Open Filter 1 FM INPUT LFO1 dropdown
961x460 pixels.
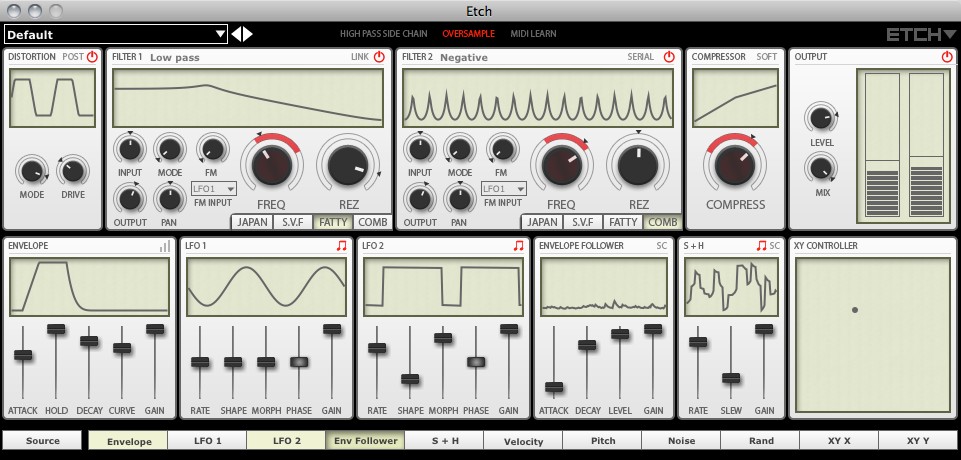pyautogui.click(x=214, y=189)
